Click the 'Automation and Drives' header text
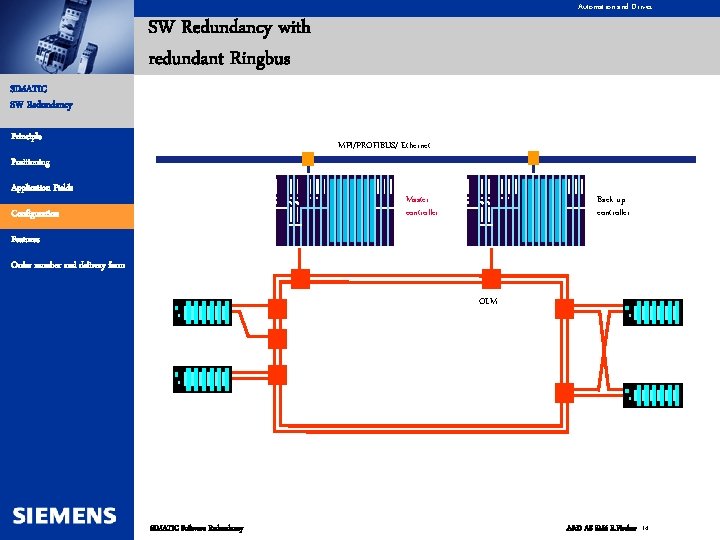Viewport: 720px width, 540px height. pyautogui.click(x=614, y=6)
